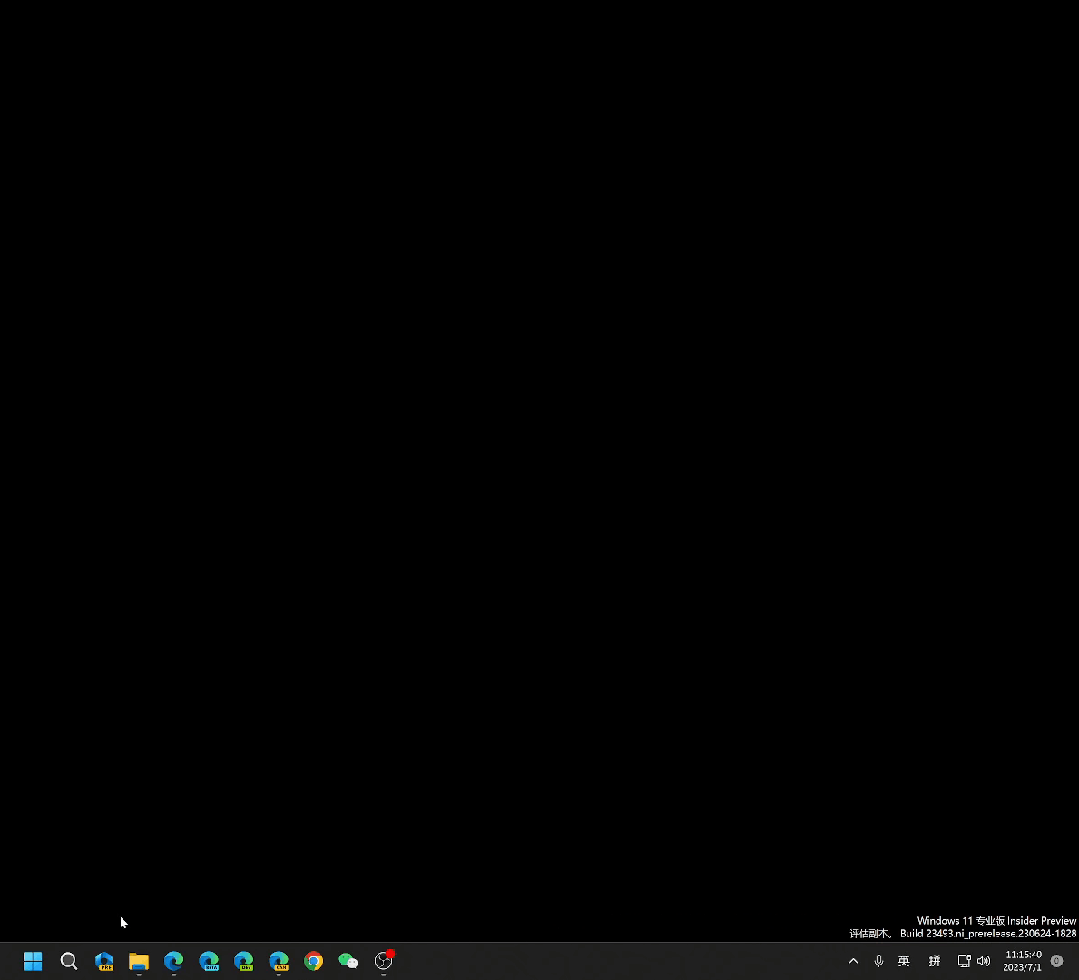Screen dimensions: 1079x980
Task: Open WeChat from the taskbar
Action: (x=348, y=961)
